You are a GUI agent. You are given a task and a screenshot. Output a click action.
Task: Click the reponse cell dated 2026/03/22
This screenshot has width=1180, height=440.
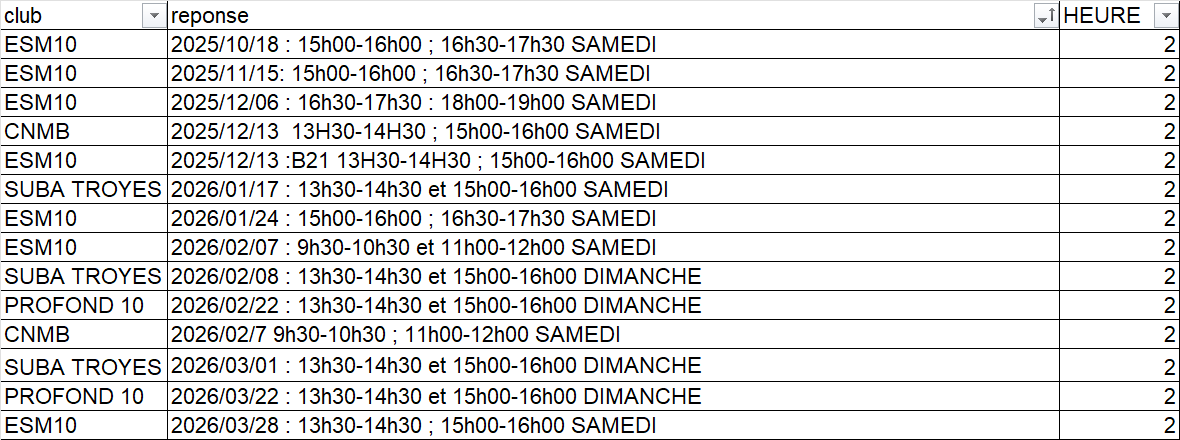436,396
